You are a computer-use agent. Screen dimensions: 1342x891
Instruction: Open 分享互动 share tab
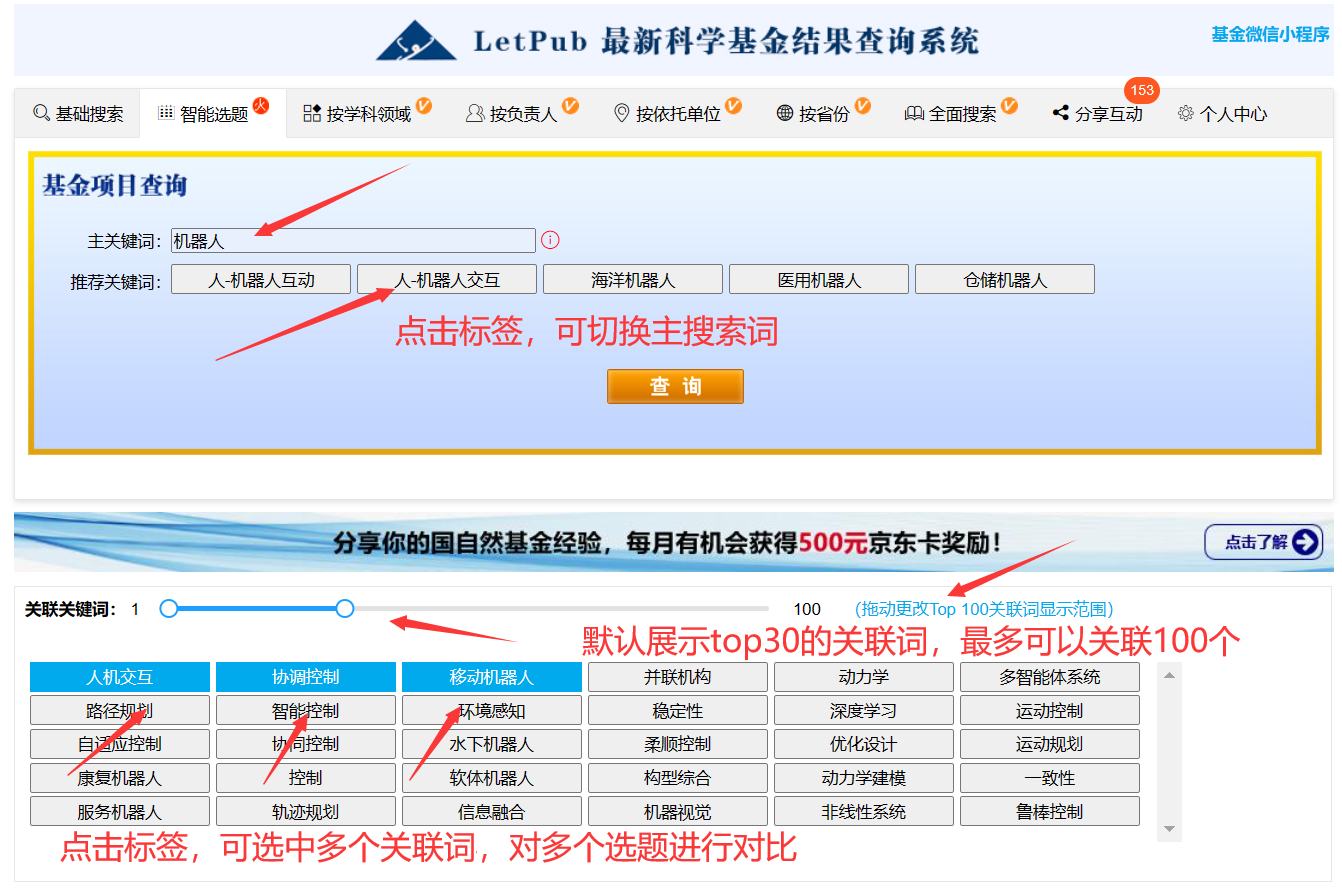[1097, 114]
